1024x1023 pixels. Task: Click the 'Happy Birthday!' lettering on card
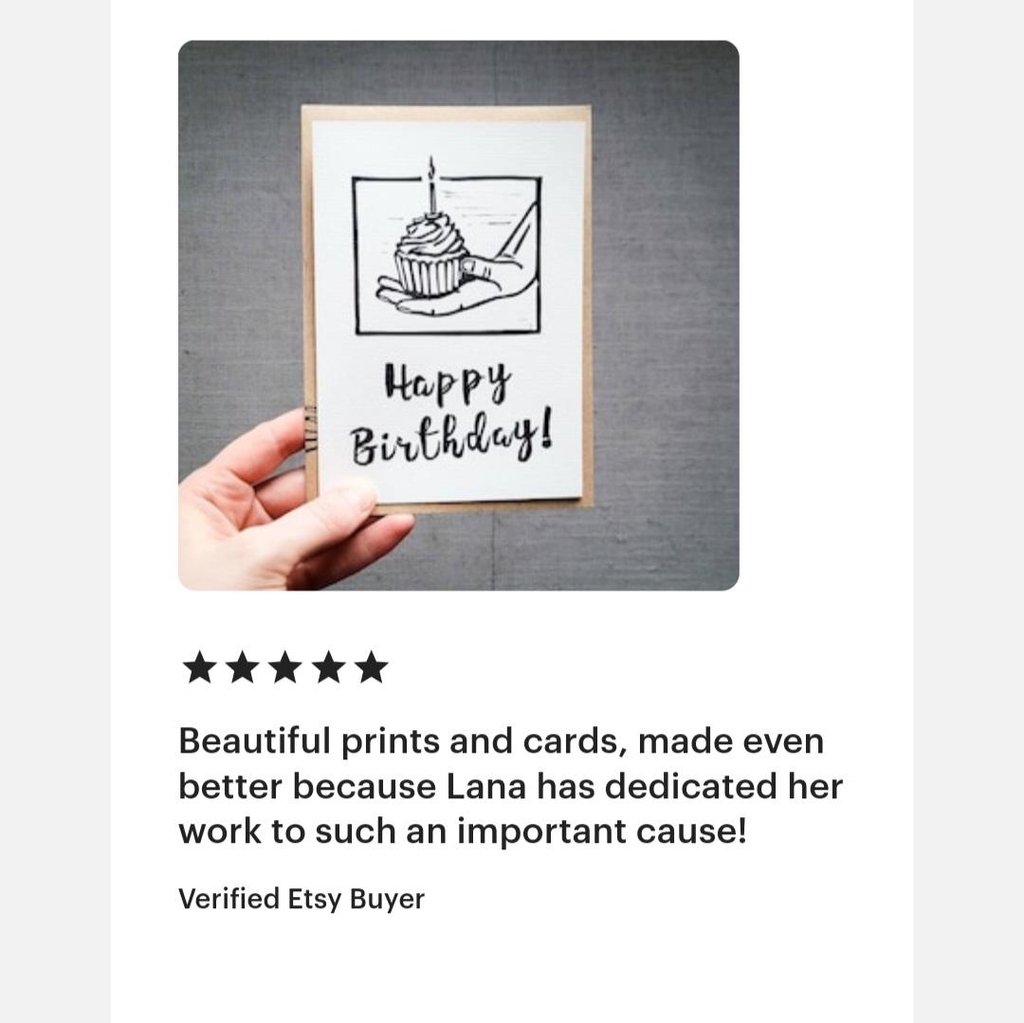[x=451, y=415]
